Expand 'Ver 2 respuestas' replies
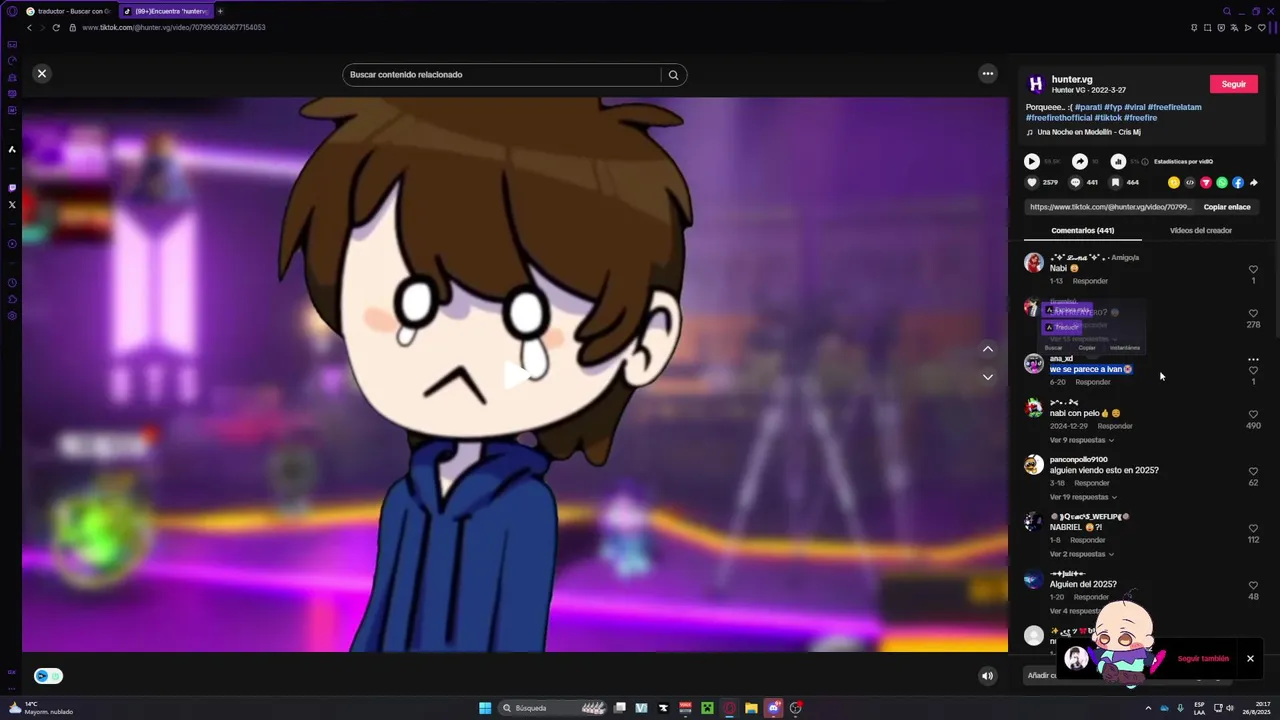 coord(1081,554)
